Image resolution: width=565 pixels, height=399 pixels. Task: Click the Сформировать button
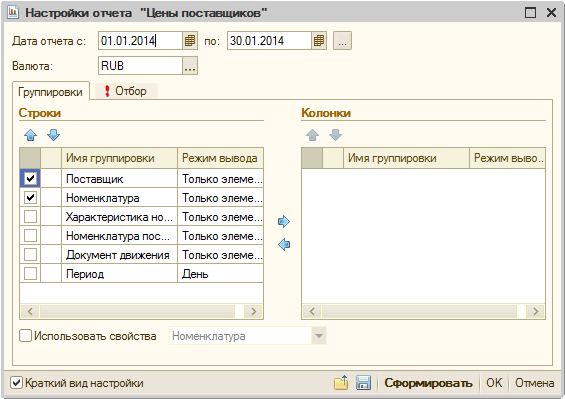coord(428,383)
